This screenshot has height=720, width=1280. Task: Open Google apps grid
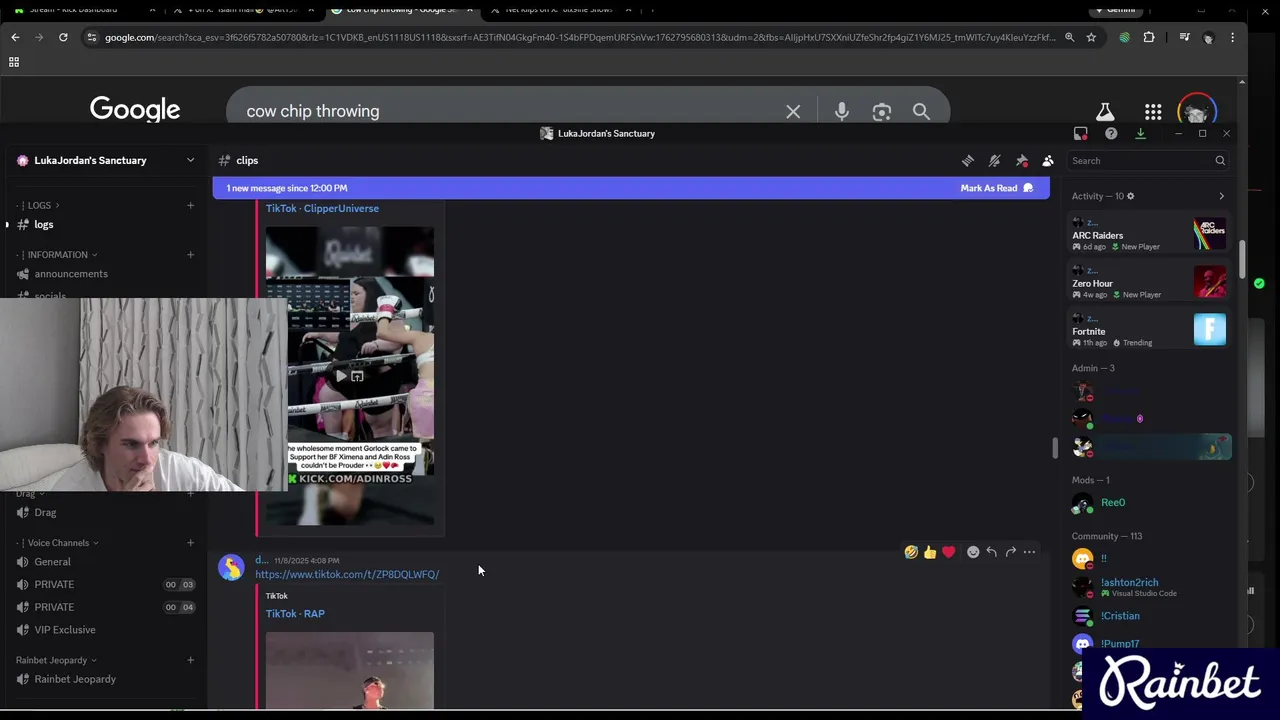coord(1153,112)
